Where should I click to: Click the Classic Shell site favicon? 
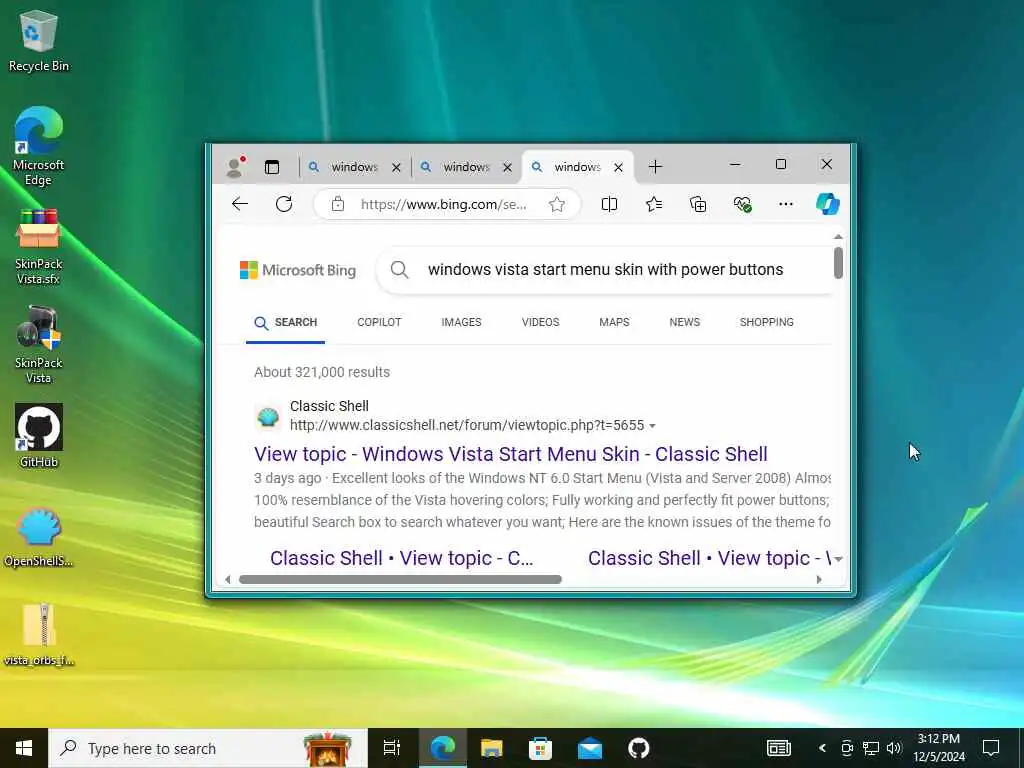pyautogui.click(x=268, y=417)
